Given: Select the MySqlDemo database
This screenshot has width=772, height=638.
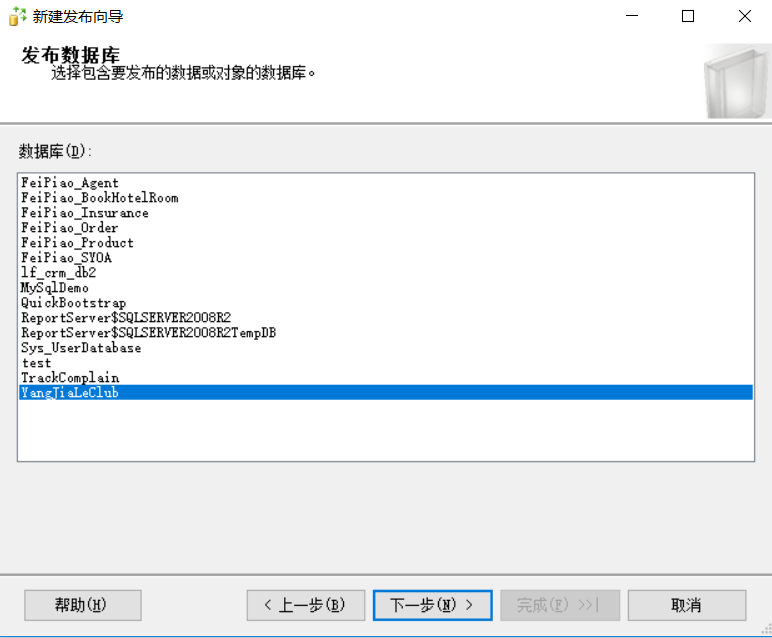Looking at the screenshot, I should click(x=54, y=288).
